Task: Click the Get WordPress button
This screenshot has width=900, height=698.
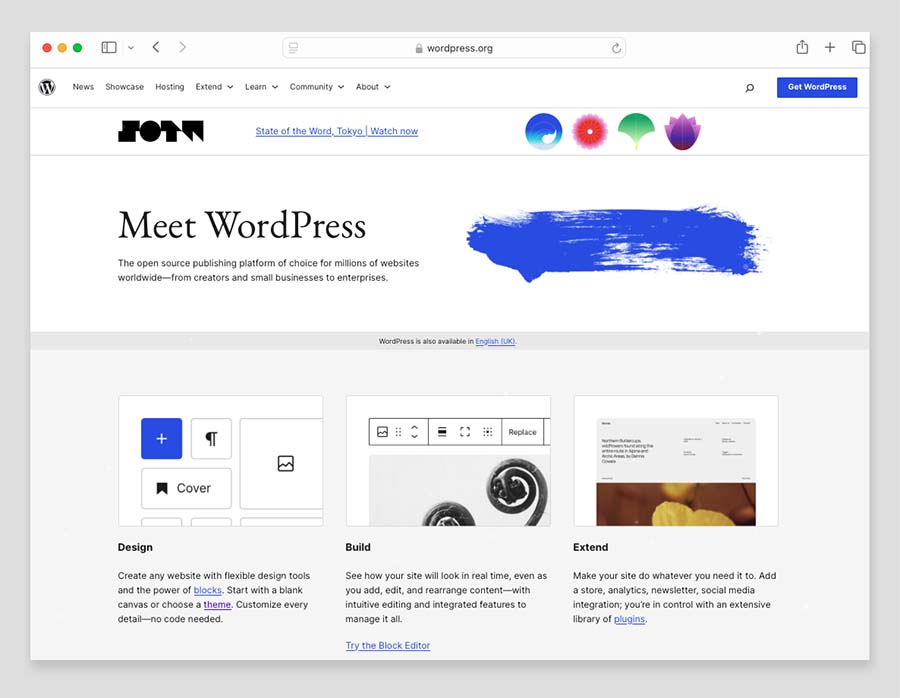Action: tap(817, 87)
